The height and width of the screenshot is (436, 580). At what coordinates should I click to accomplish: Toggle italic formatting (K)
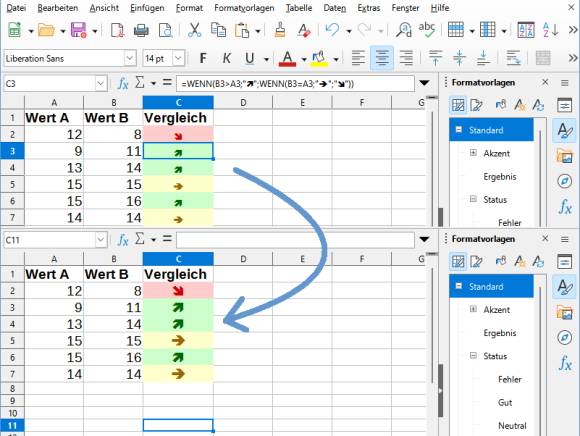pyautogui.click(x=226, y=58)
